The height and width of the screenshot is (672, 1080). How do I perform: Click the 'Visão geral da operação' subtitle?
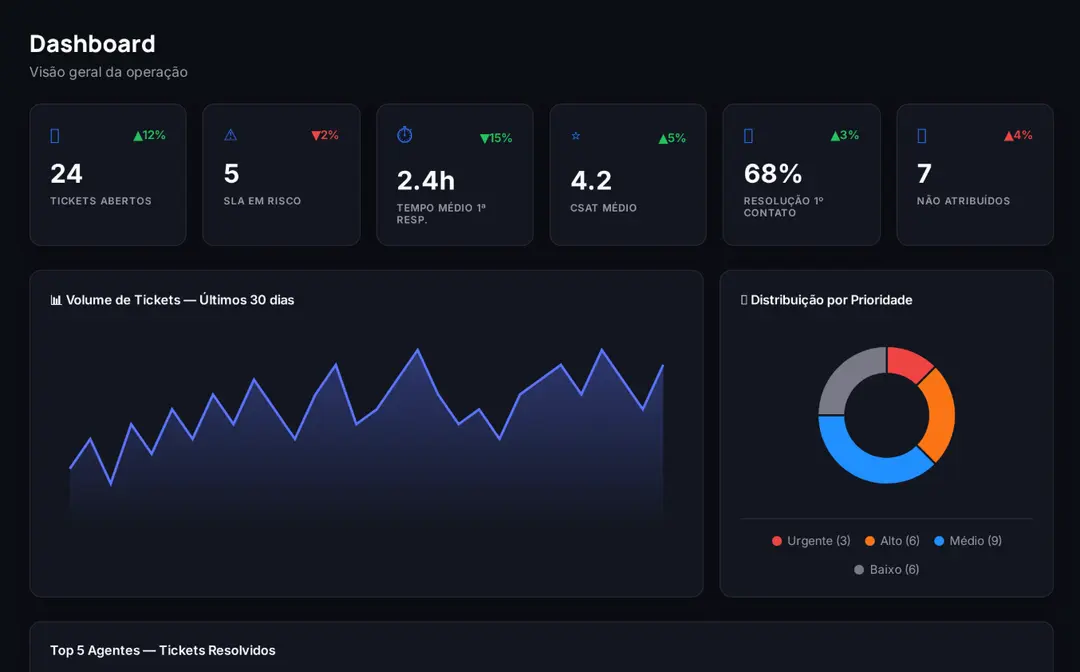tap(109, 72)
